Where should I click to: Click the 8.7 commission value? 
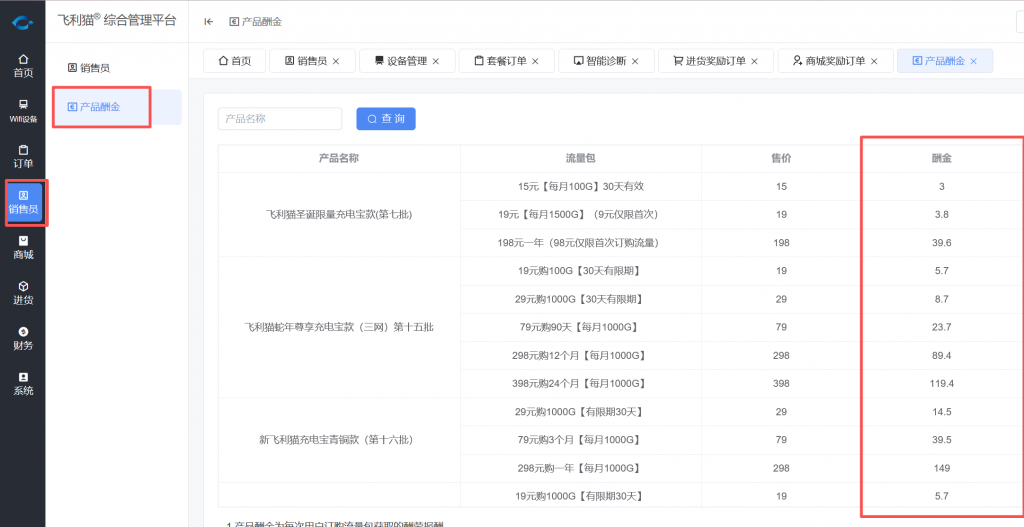pyautogui.click(x=942, y=299)
